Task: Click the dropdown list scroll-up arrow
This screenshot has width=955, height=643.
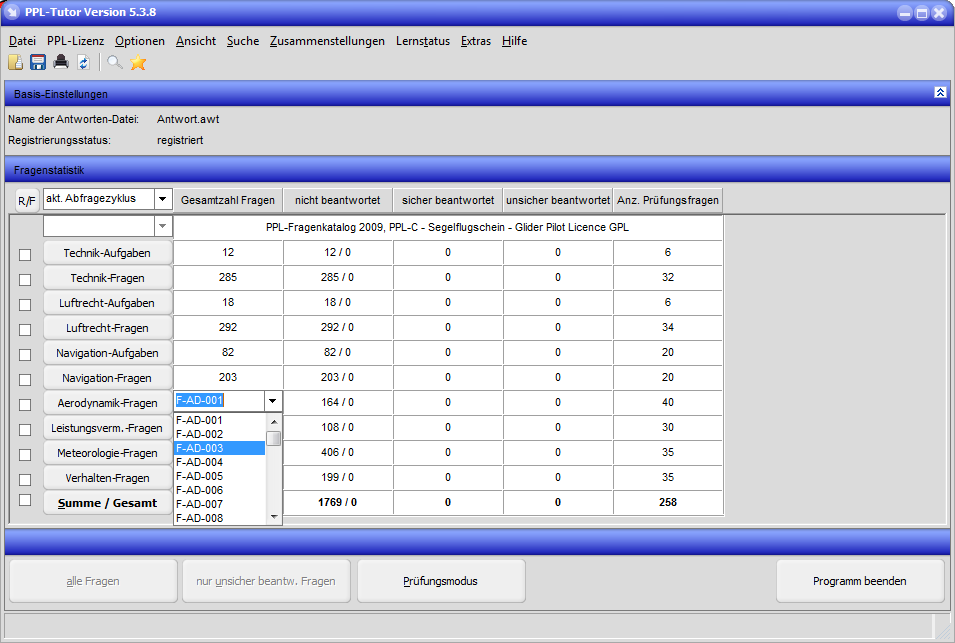Action: pyautogui.click(x=274, y=421)
